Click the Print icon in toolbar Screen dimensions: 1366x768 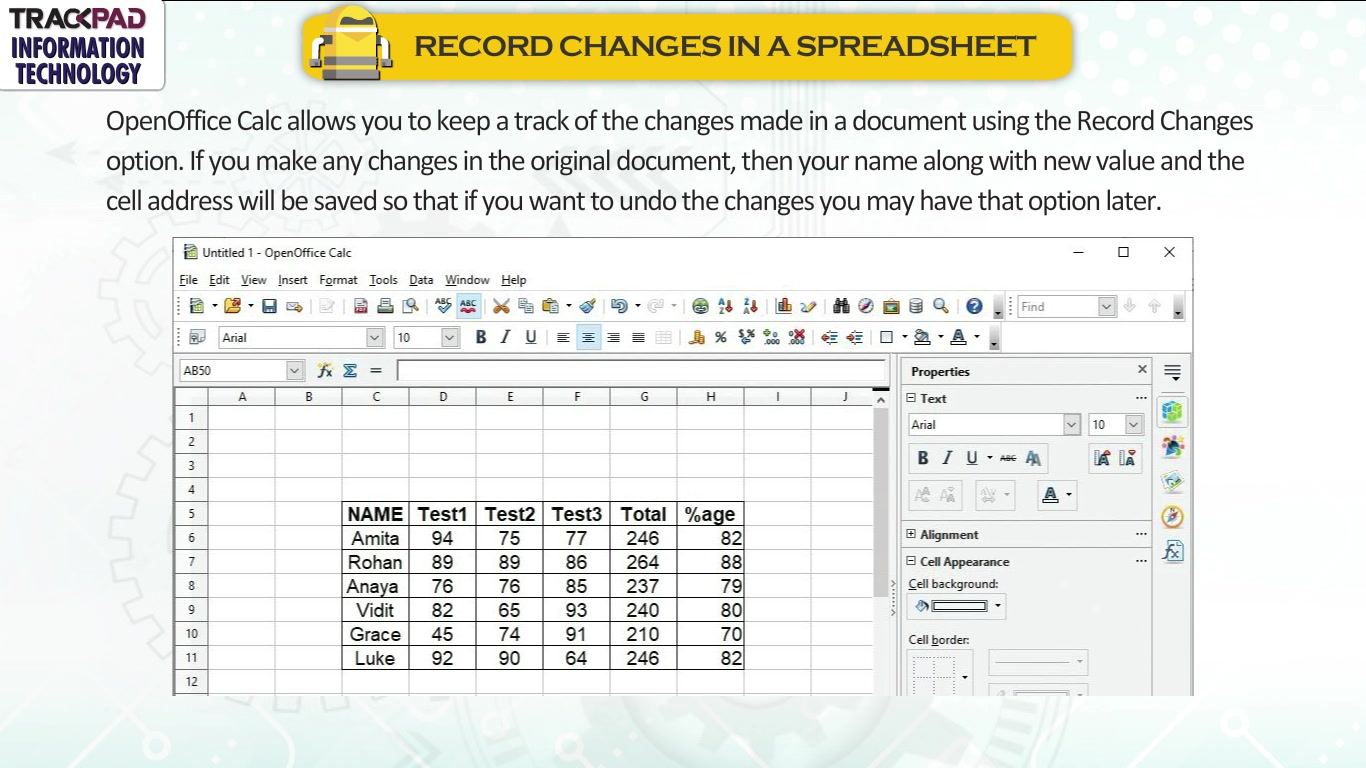pyautogui.click(x=385, y=306)
